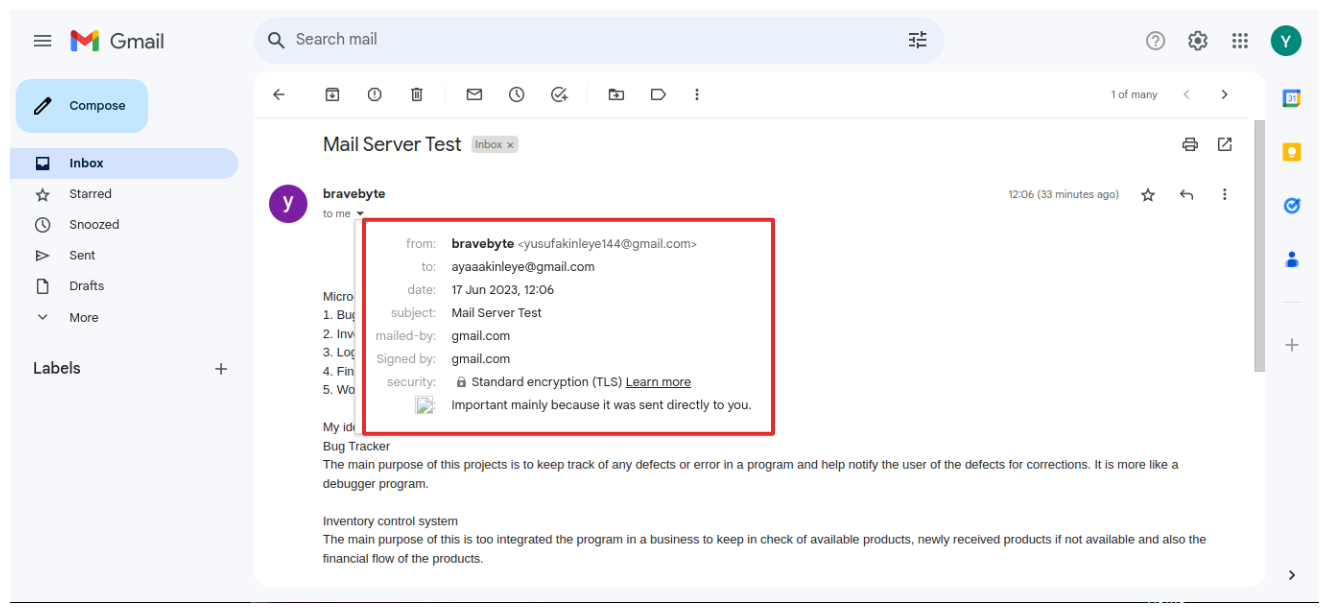
Task: Report the email as spam
Action: (x=374, y=94)
